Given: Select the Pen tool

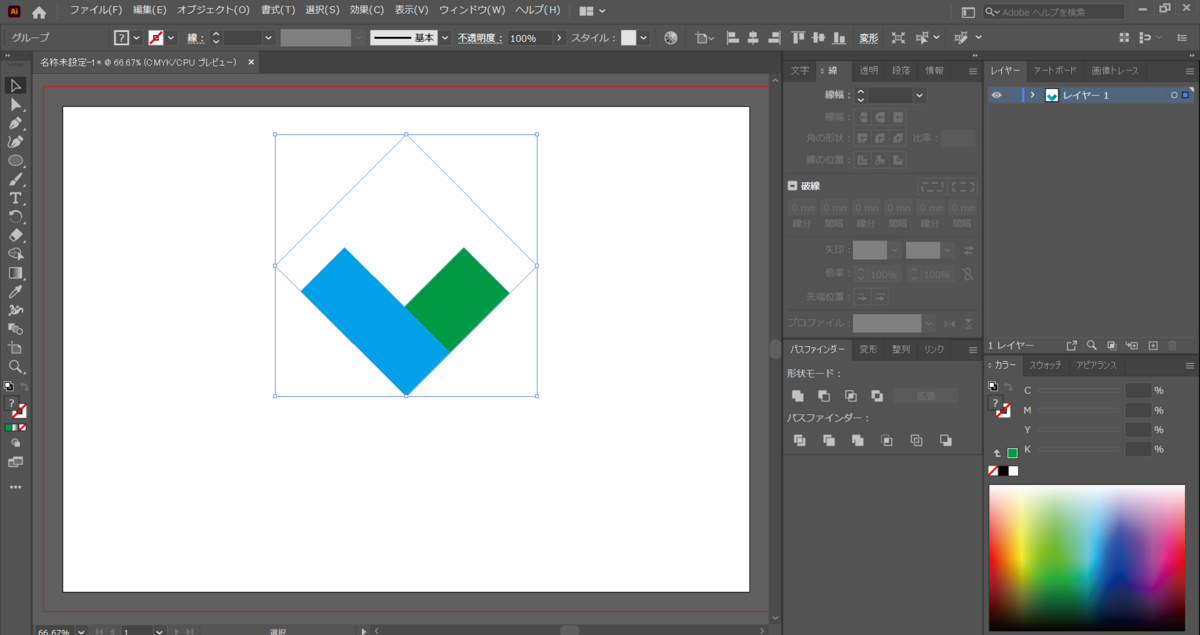Looking at the screenshot, I should pos(15,123).
